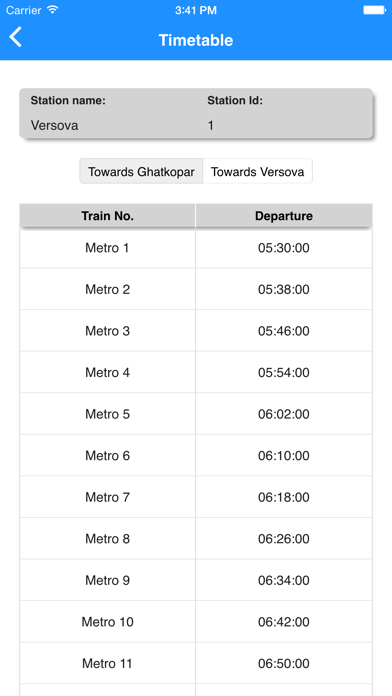Switch to Towards Versova segment
Image resolution: width=392 pixels, height=696 pixels.
tap(257, 171)
